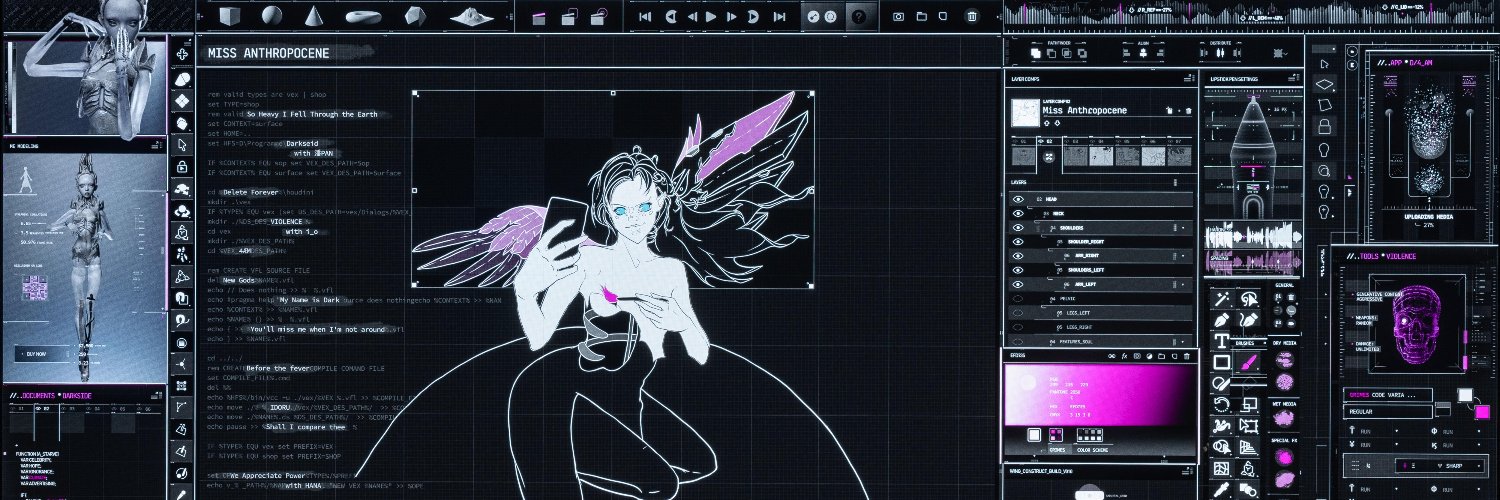Select the cone primitive shape

(314, 15)
